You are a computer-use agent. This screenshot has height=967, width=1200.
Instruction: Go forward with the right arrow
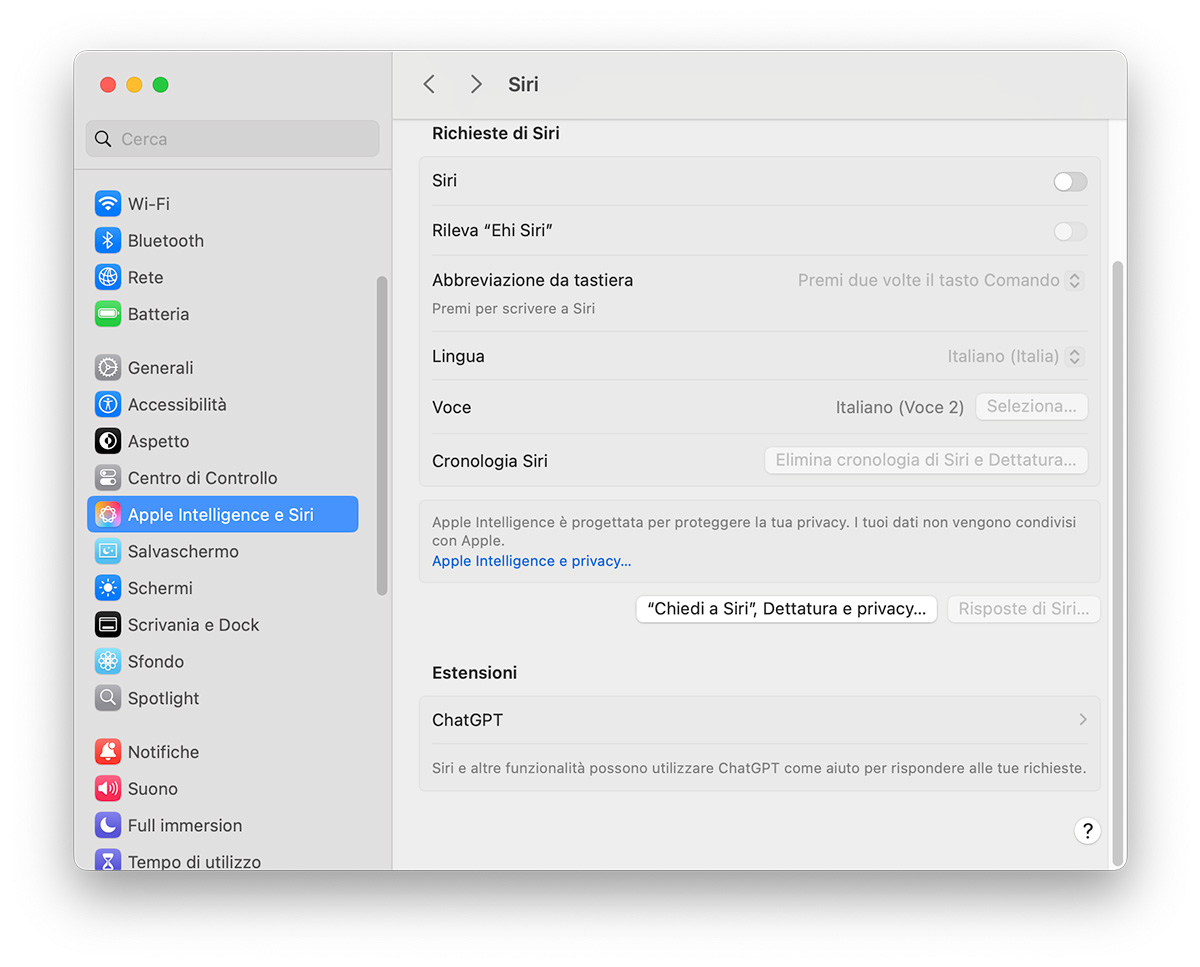pyautogui.click(x=476, y=84)
